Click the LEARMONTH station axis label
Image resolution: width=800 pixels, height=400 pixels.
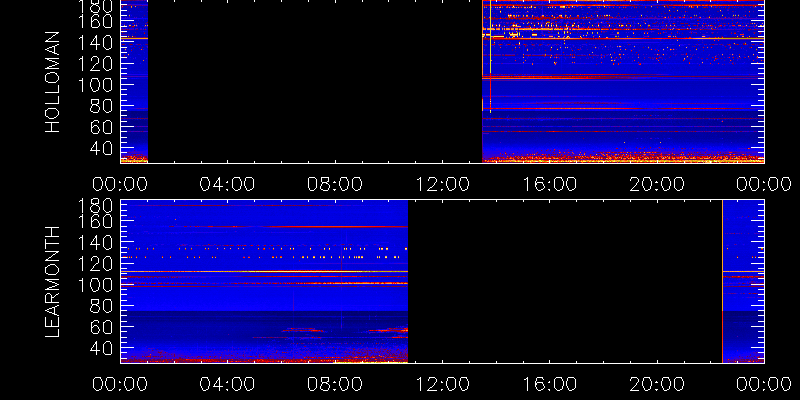coord(53,281)
